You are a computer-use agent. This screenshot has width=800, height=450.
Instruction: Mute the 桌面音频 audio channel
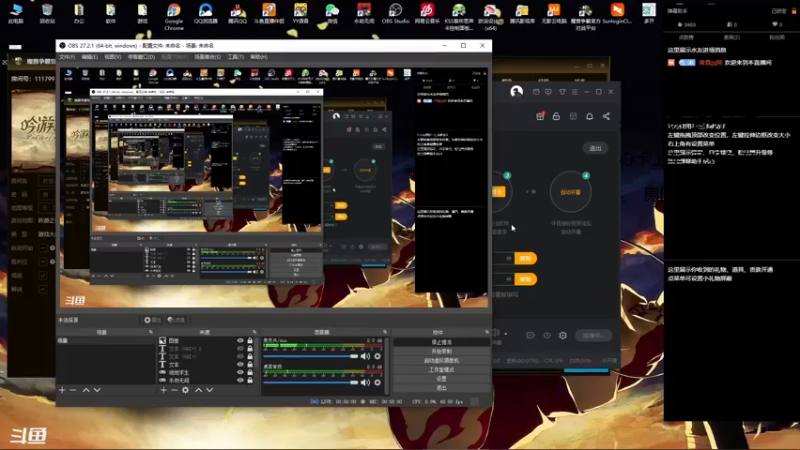(365, 382)
